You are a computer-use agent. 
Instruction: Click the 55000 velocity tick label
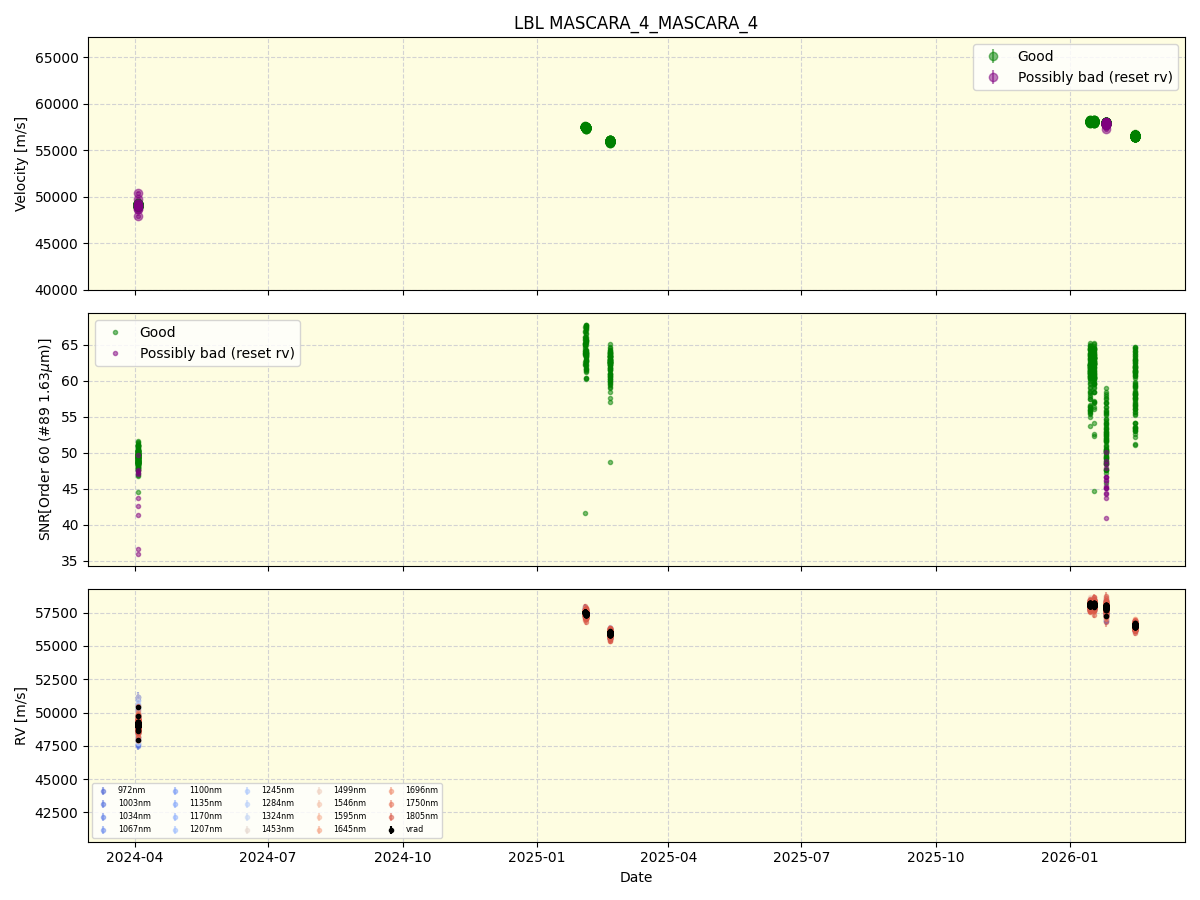click(57, 151)
